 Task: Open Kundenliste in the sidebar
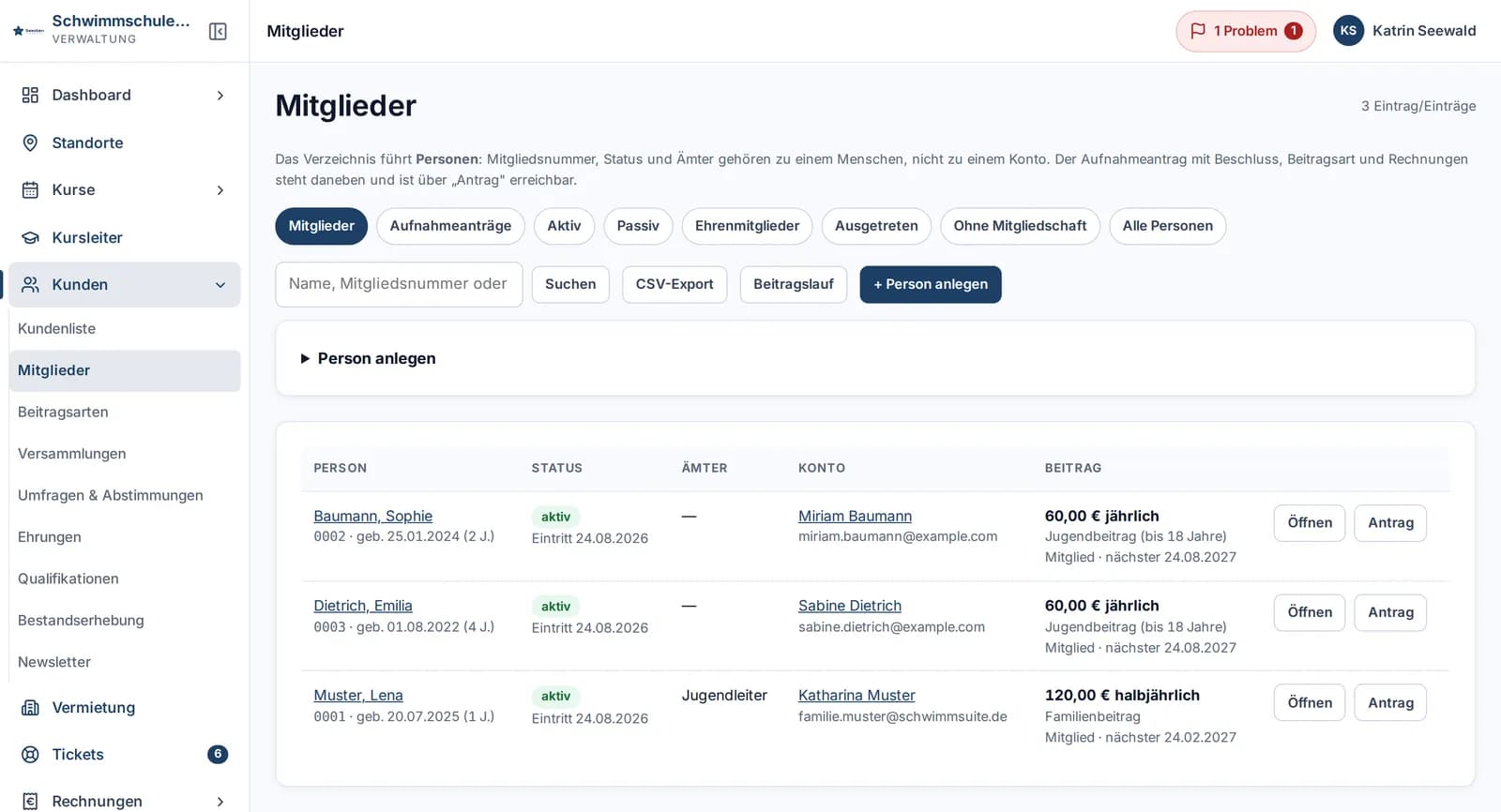[56, 329]
